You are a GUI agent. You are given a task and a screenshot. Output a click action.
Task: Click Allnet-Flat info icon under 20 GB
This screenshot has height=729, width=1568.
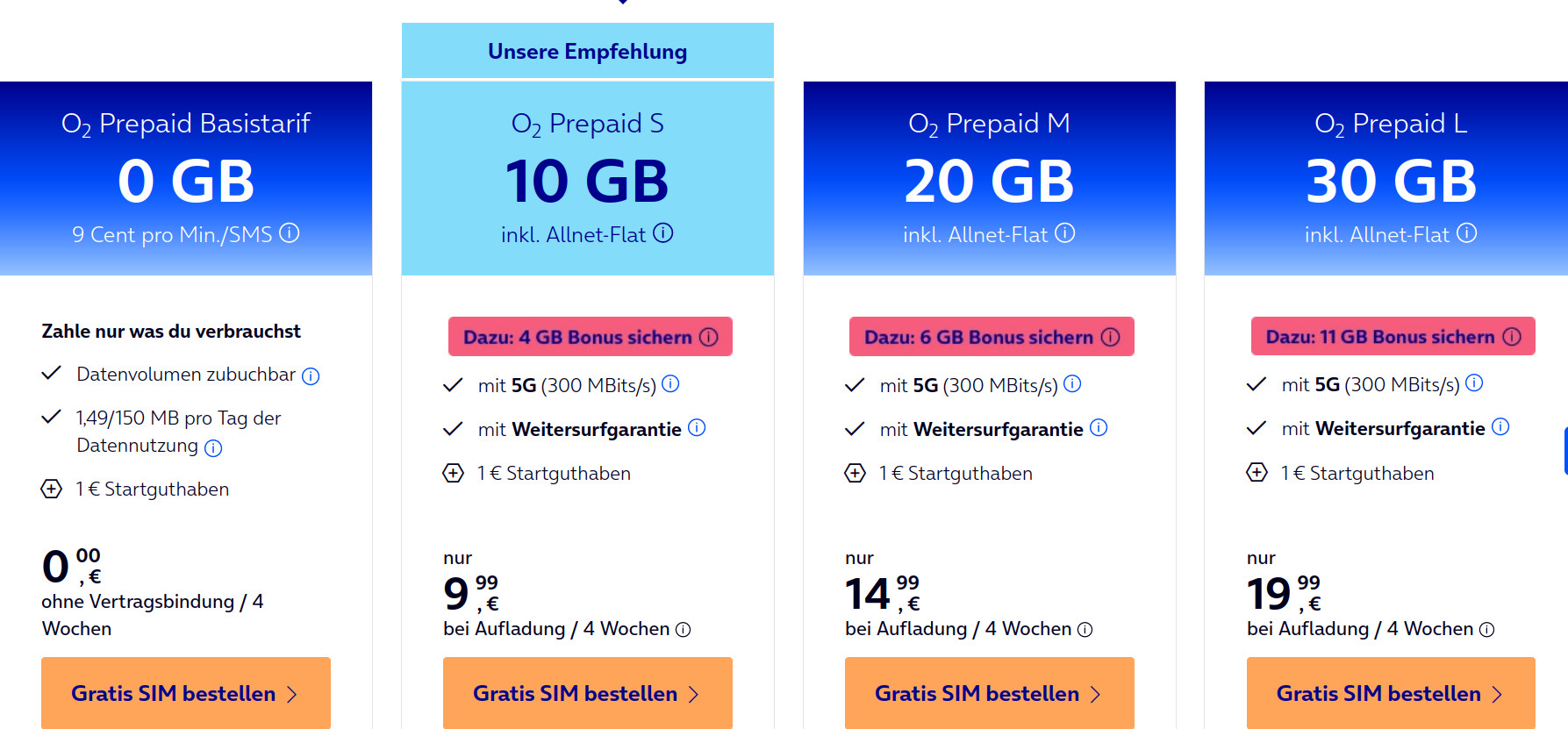pos(1065,233)
